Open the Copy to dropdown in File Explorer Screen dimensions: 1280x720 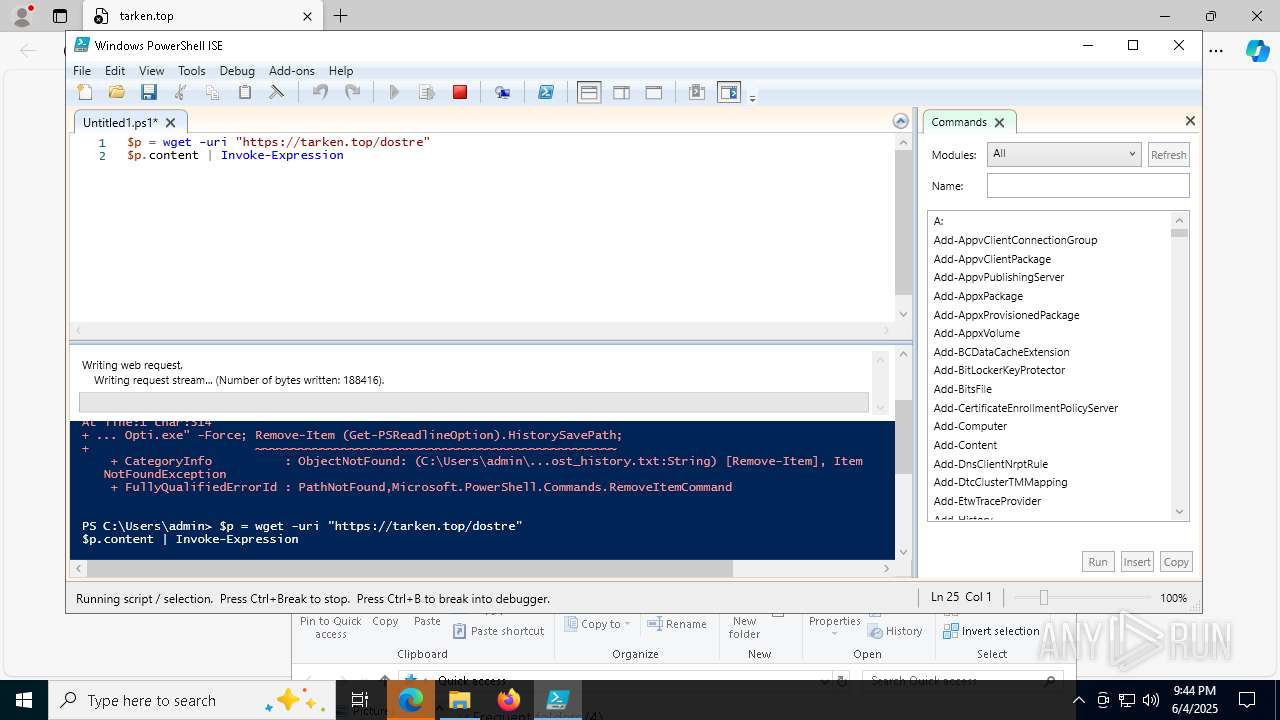tap(598, 624)
